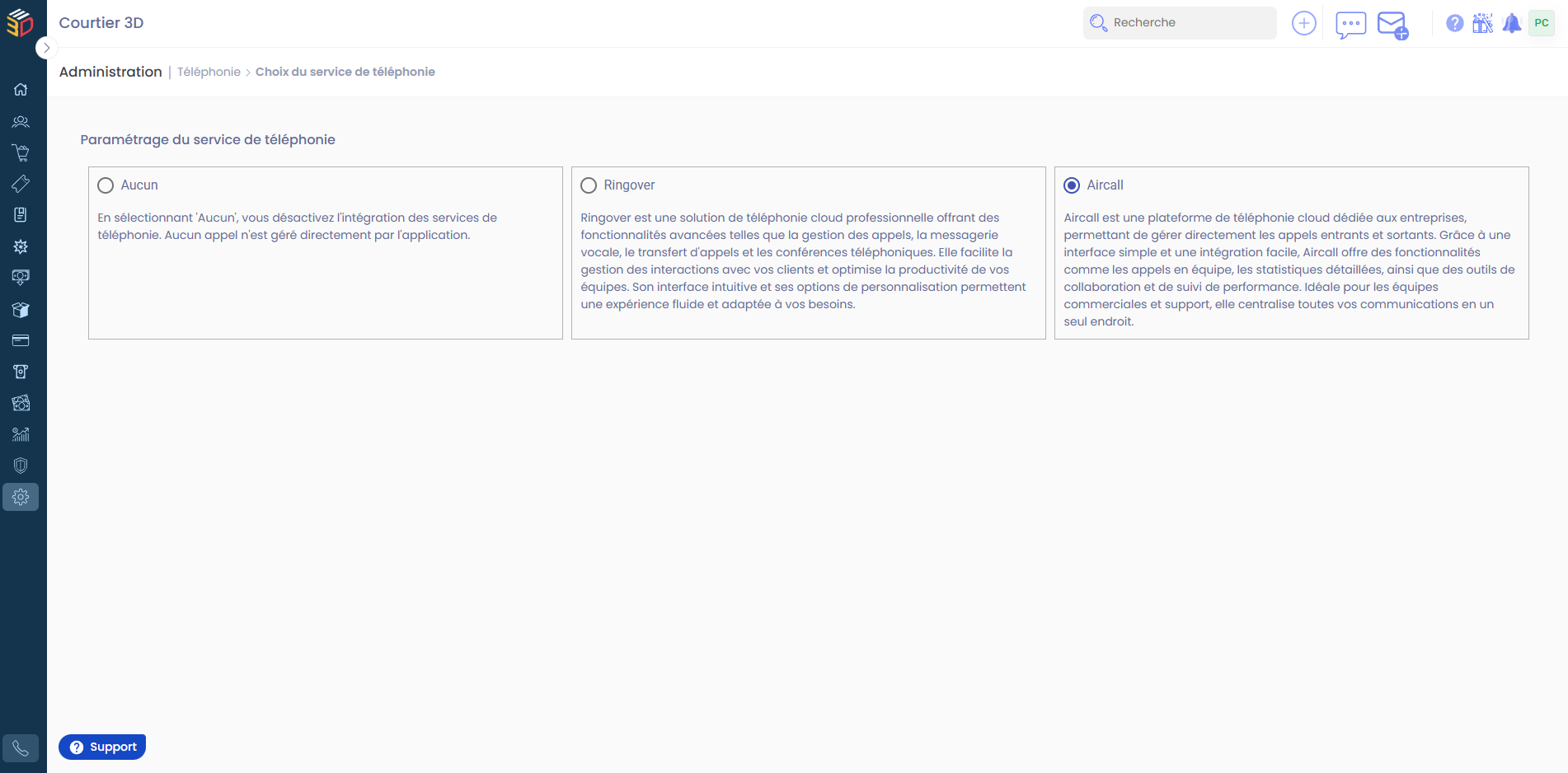Open the credit card icon in sidebar
This screenshot has width=1568, height=773.
coord(21,340)
